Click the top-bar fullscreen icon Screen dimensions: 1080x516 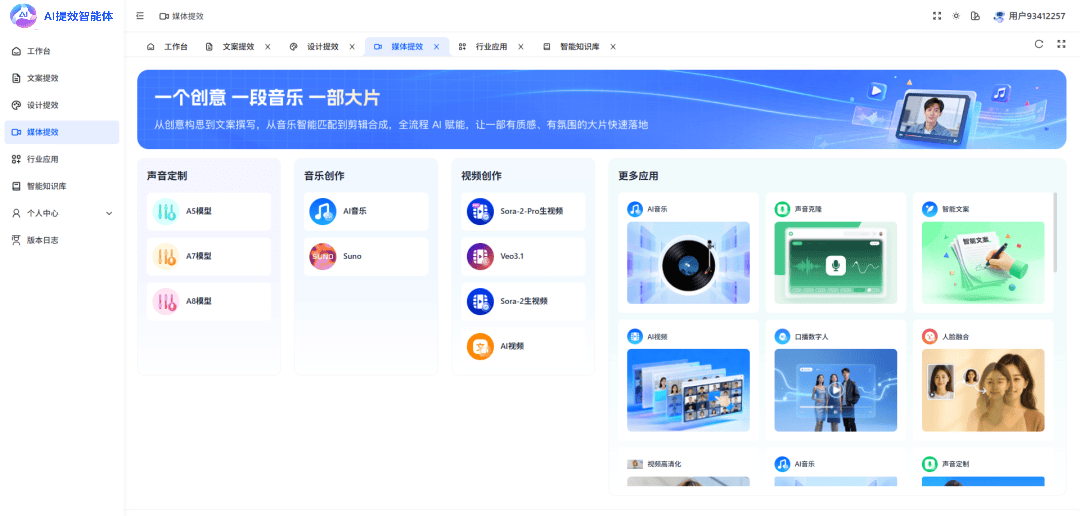tap(937, 16)
